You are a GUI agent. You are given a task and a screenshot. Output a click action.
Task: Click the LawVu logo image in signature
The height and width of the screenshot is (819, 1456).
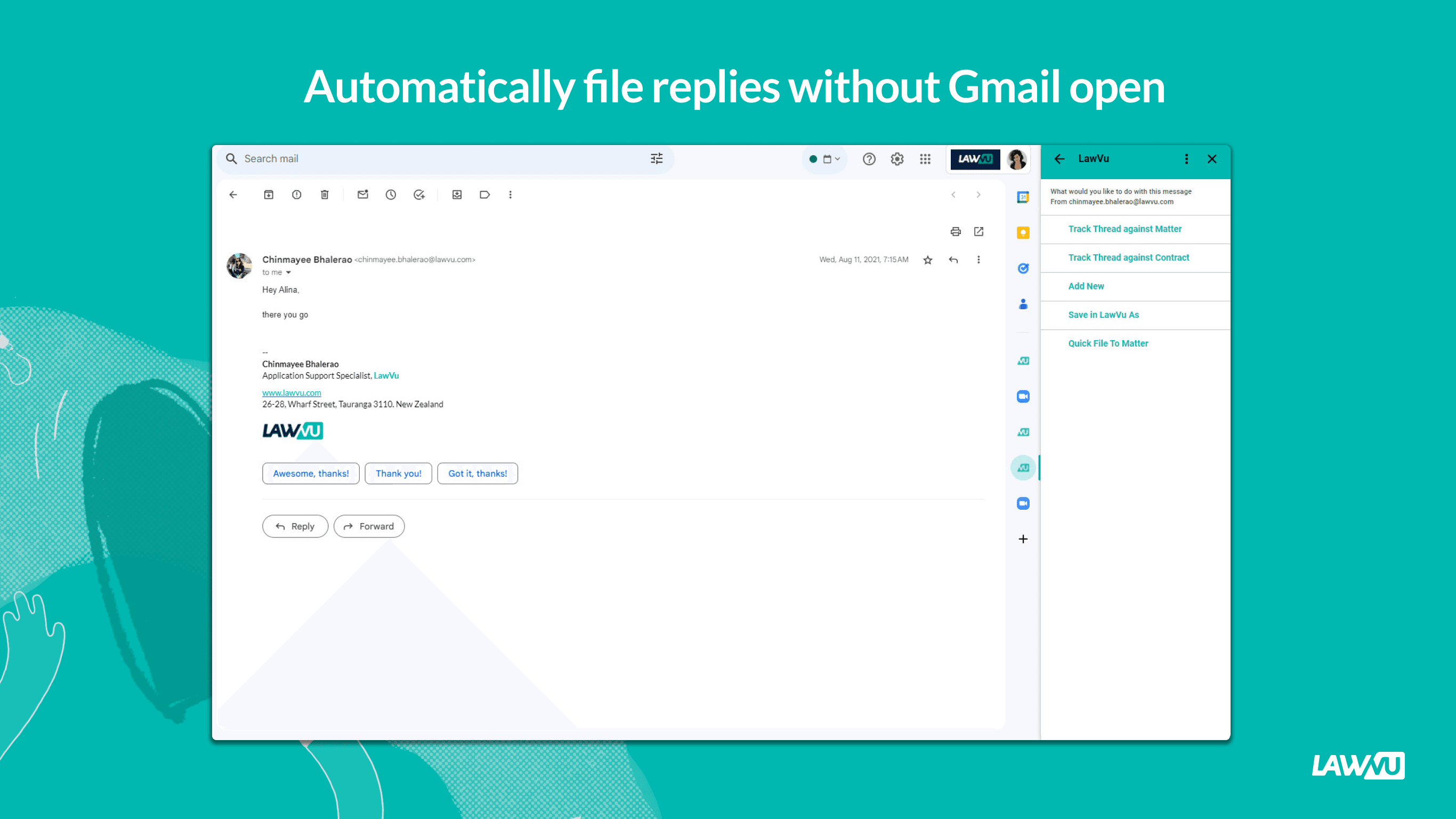(x=293, y=430)
